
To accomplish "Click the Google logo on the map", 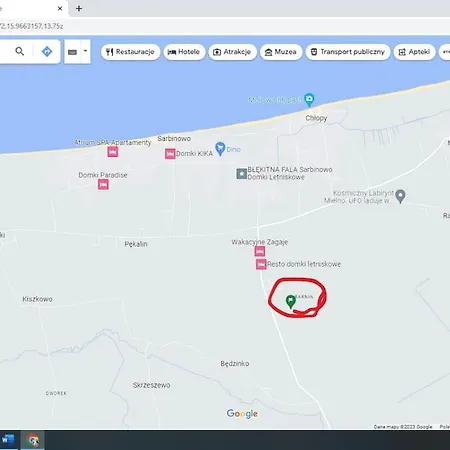I will tap(242, 414).
